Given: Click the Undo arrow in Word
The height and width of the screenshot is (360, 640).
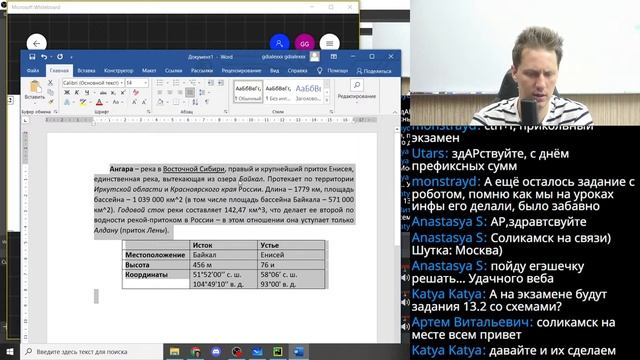Looking at the screenshot, I should coord(44,57).
